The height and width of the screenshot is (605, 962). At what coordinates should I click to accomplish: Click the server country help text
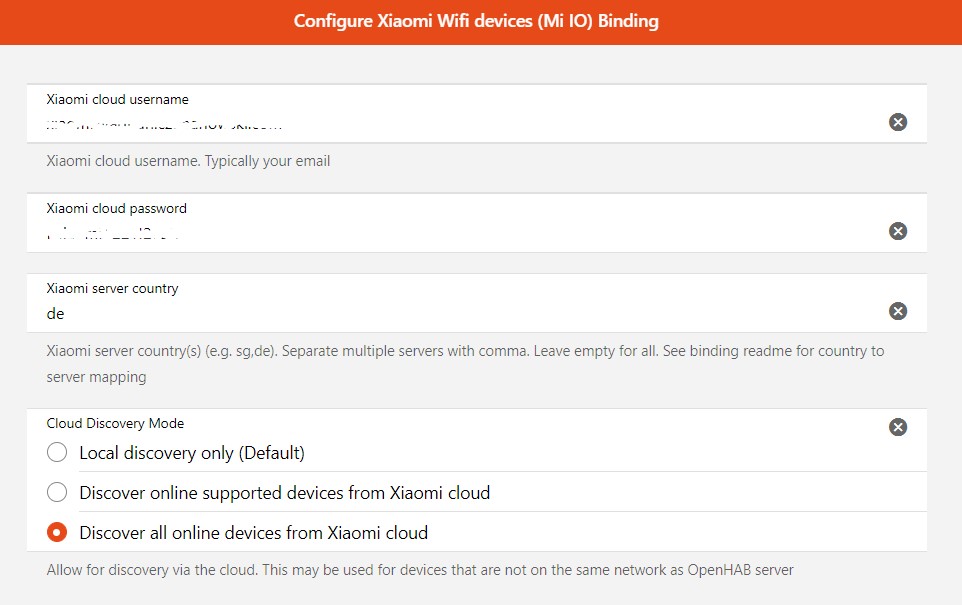pyautogui.click(x=465, y=364)
